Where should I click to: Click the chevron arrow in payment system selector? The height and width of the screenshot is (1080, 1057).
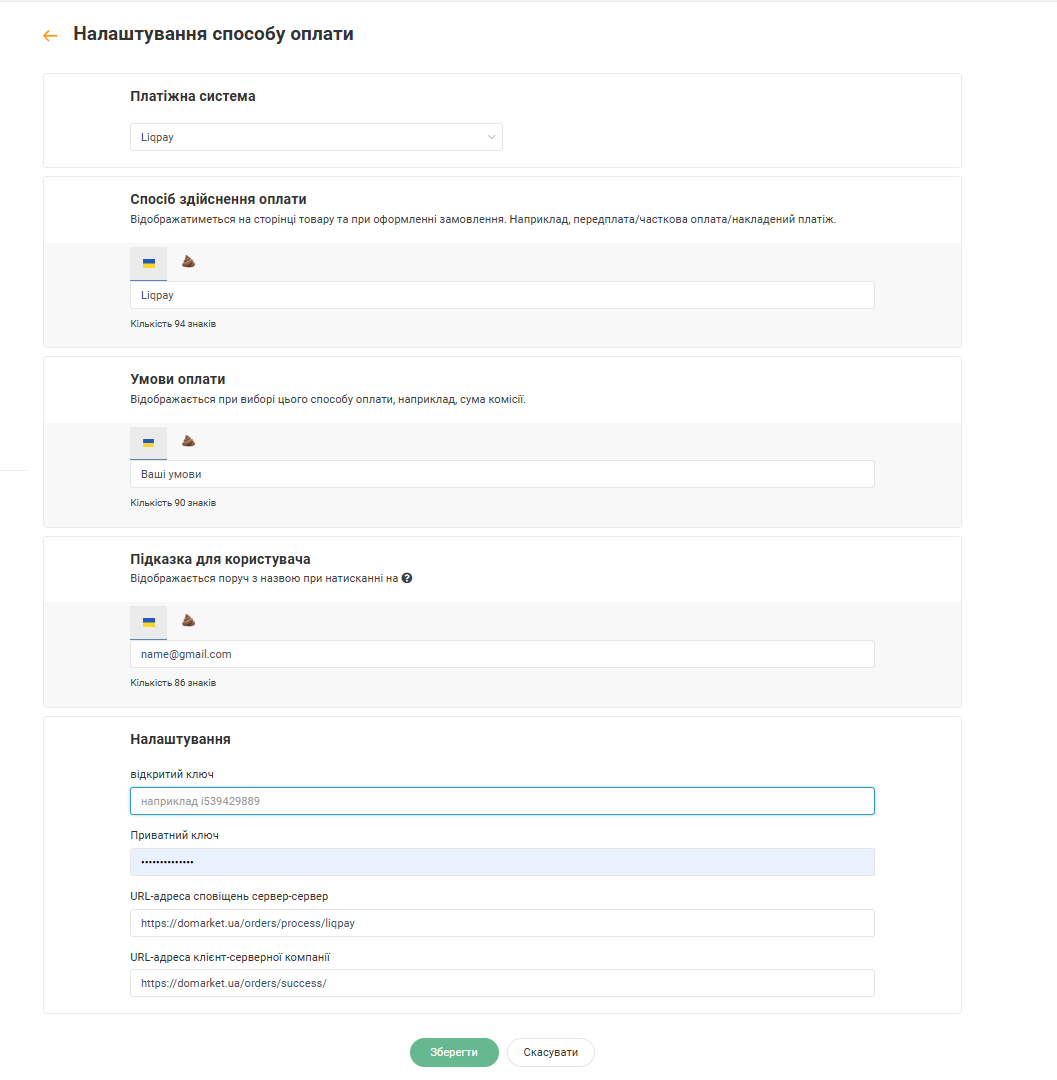491,137
